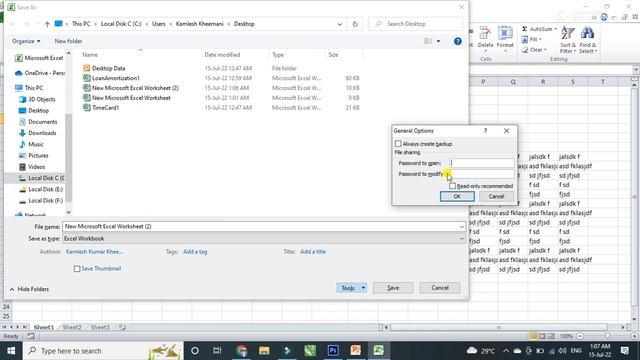Select New Microsoft Excel Worksheet (2) file
The height and width of the screenshot is (360, 640).
pos(135,88)
